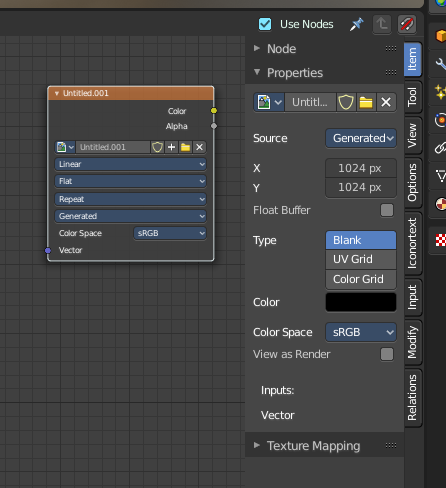The width and height of the screenshot is (446, 488).
Task: Open Material properties sphere tab
Action: [x=441, y=204]
